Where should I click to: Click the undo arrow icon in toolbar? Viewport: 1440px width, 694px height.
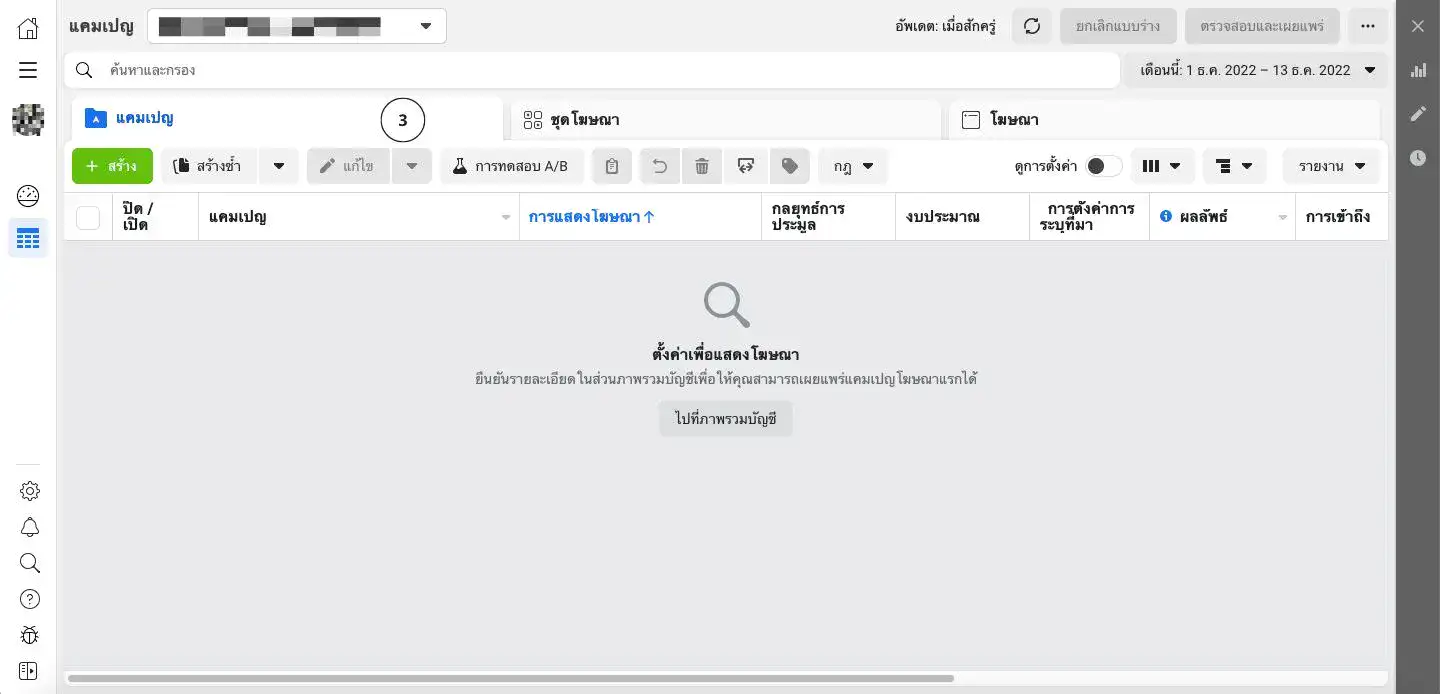[x=660, y=166]
